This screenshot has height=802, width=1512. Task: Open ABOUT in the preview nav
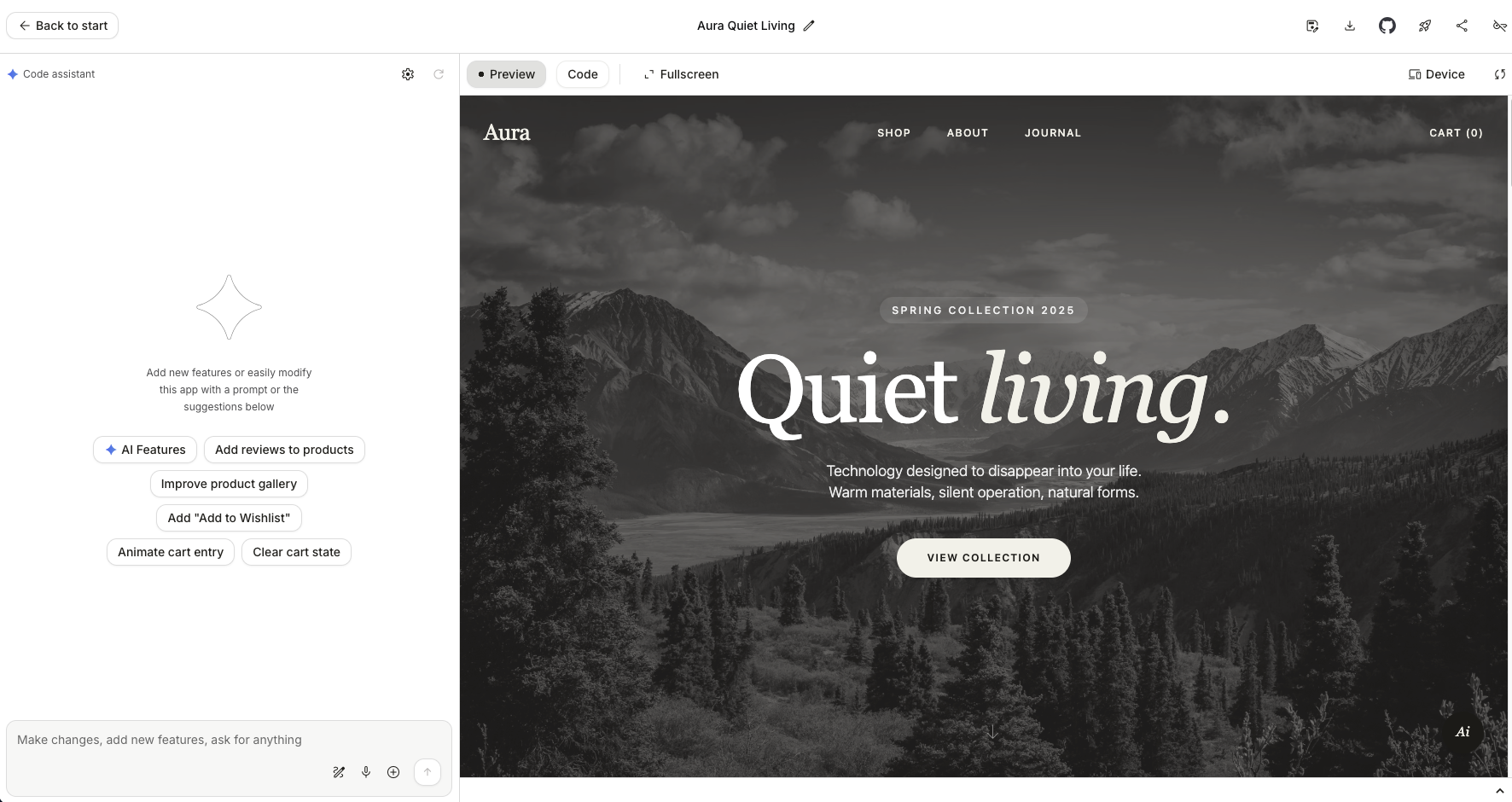[x=968, y=133]
